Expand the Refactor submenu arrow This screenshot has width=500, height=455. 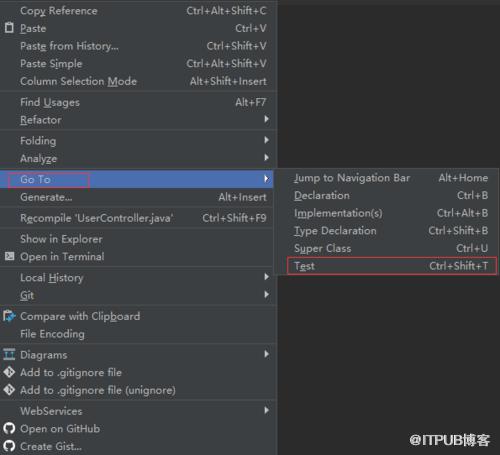pyautogui.click(x=266, y=119)
